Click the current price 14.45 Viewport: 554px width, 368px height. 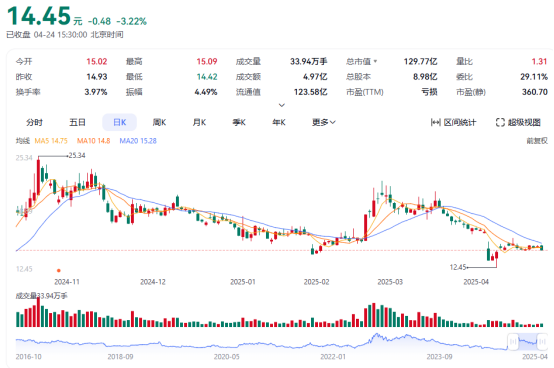(39, 16)
